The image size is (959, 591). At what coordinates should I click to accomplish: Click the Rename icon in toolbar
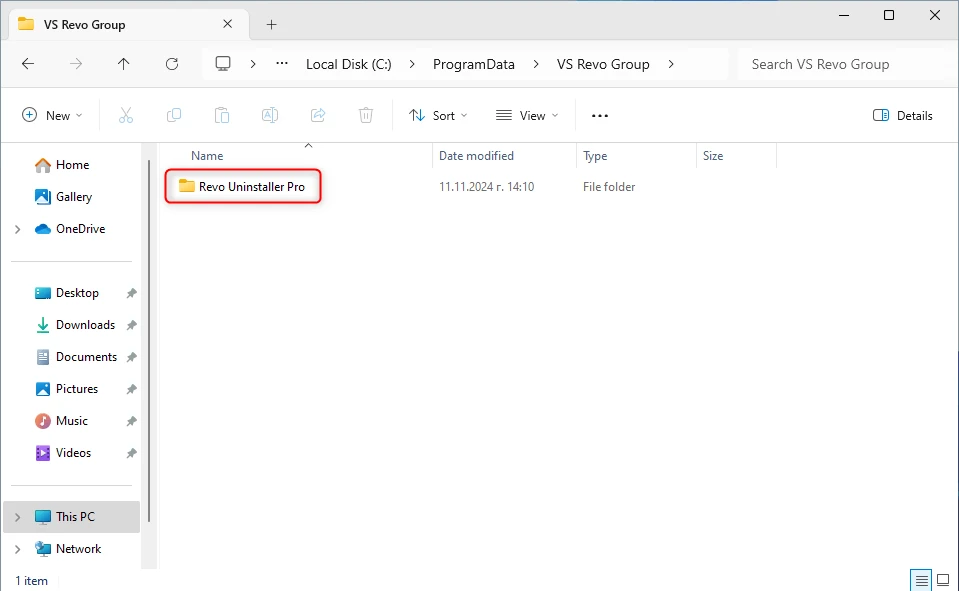270,115
